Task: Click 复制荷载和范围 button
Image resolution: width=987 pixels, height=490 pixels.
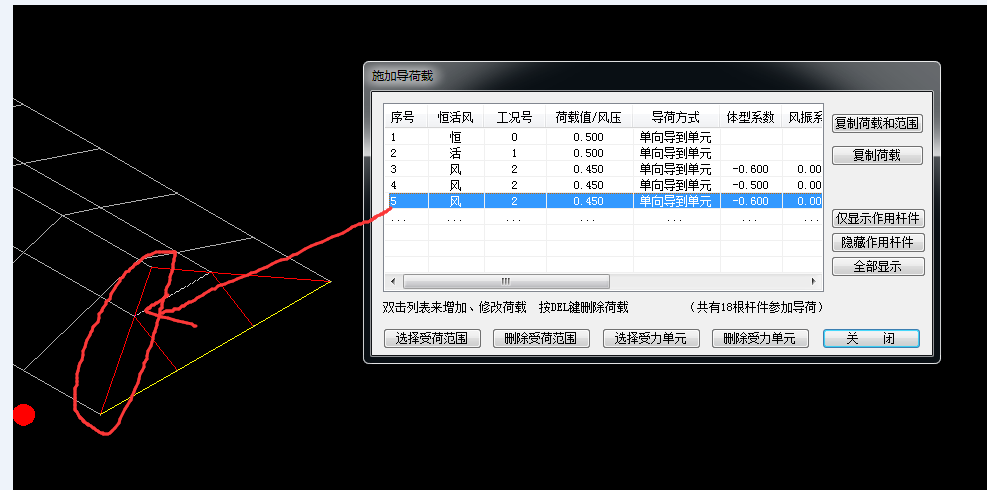Action: click(877, 123)
